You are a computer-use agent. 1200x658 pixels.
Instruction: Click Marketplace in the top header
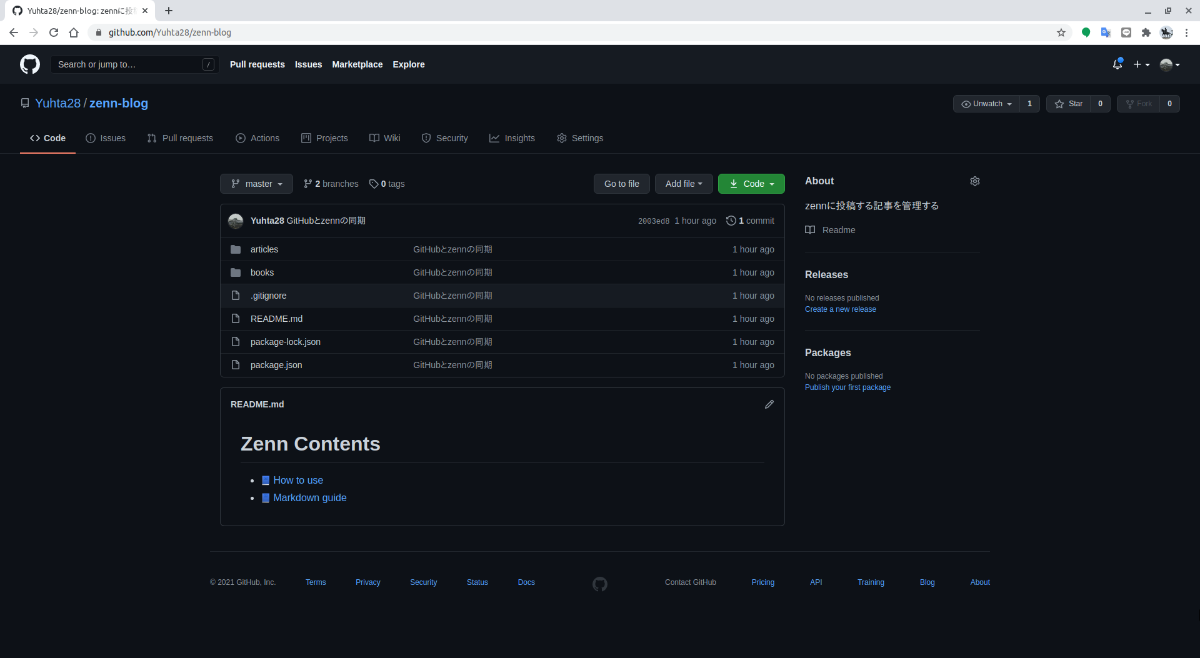click(357, 64)
